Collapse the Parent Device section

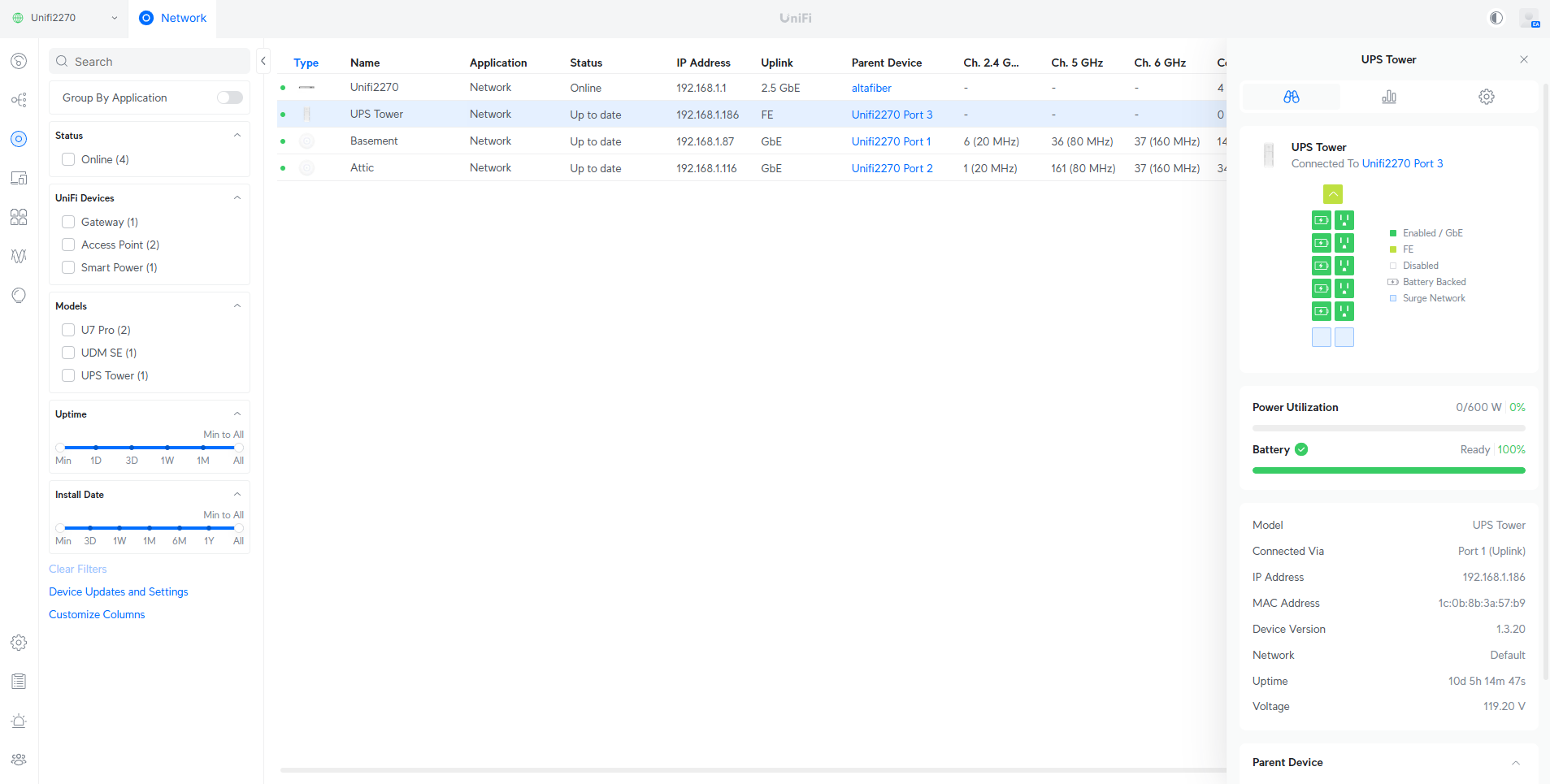[x=1515, y=762]
